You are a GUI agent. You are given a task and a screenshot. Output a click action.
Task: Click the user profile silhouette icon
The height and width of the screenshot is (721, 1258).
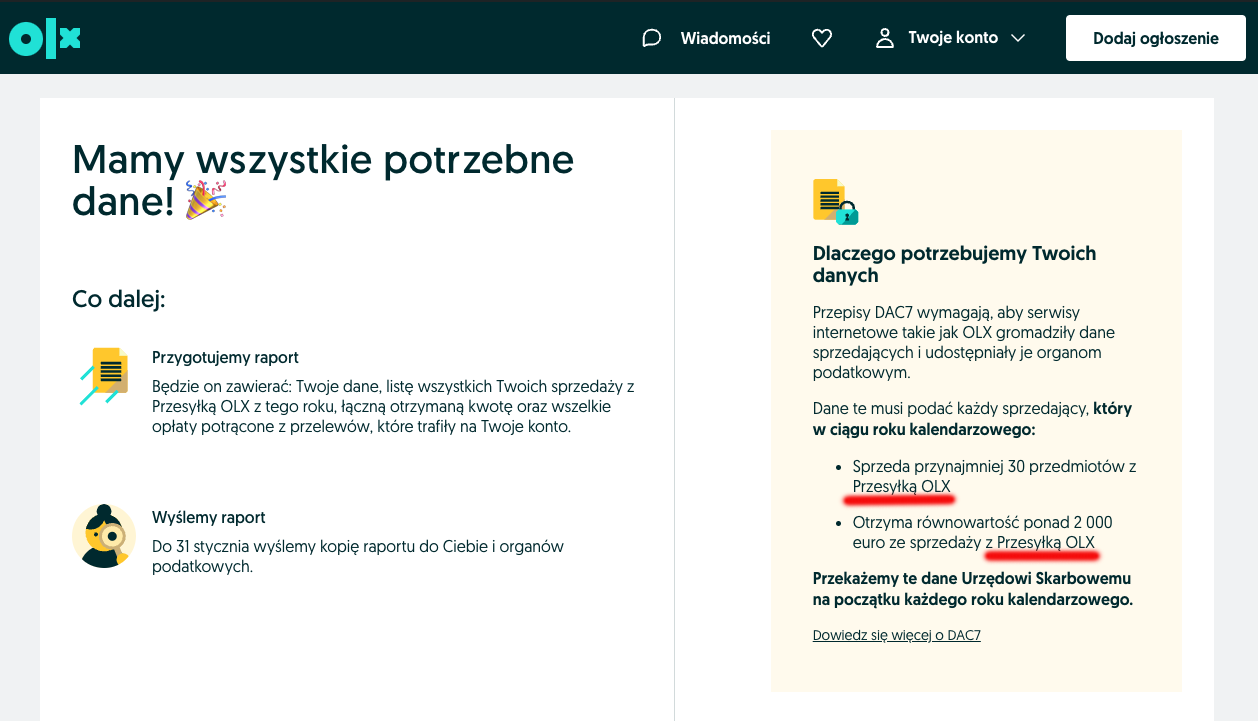coord(884,38)
